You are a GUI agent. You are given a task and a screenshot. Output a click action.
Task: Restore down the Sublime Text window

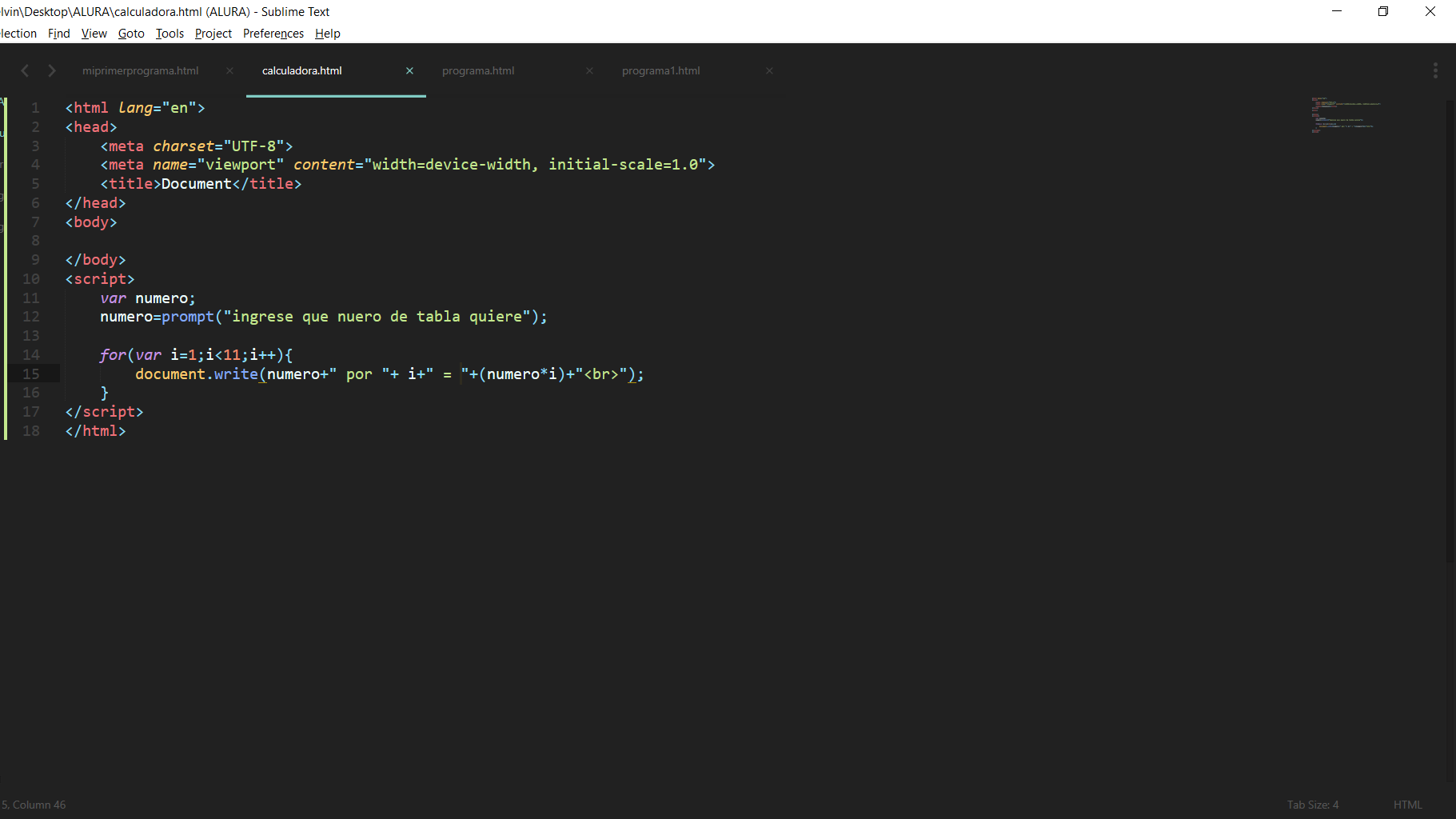click(x=1383, y=11)
